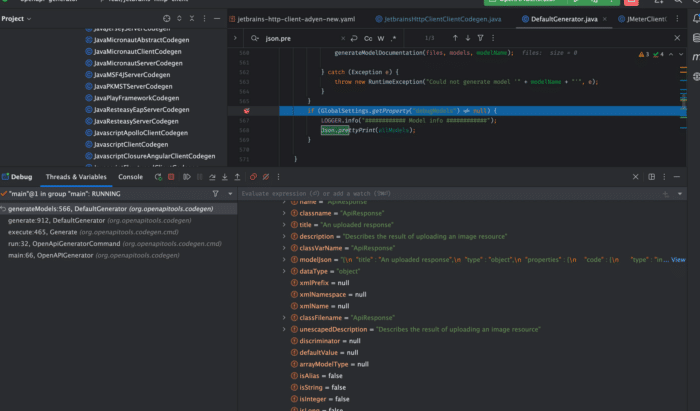Hide the Project tool window
This screenshot has width=700, height=411.
(217, 19)
